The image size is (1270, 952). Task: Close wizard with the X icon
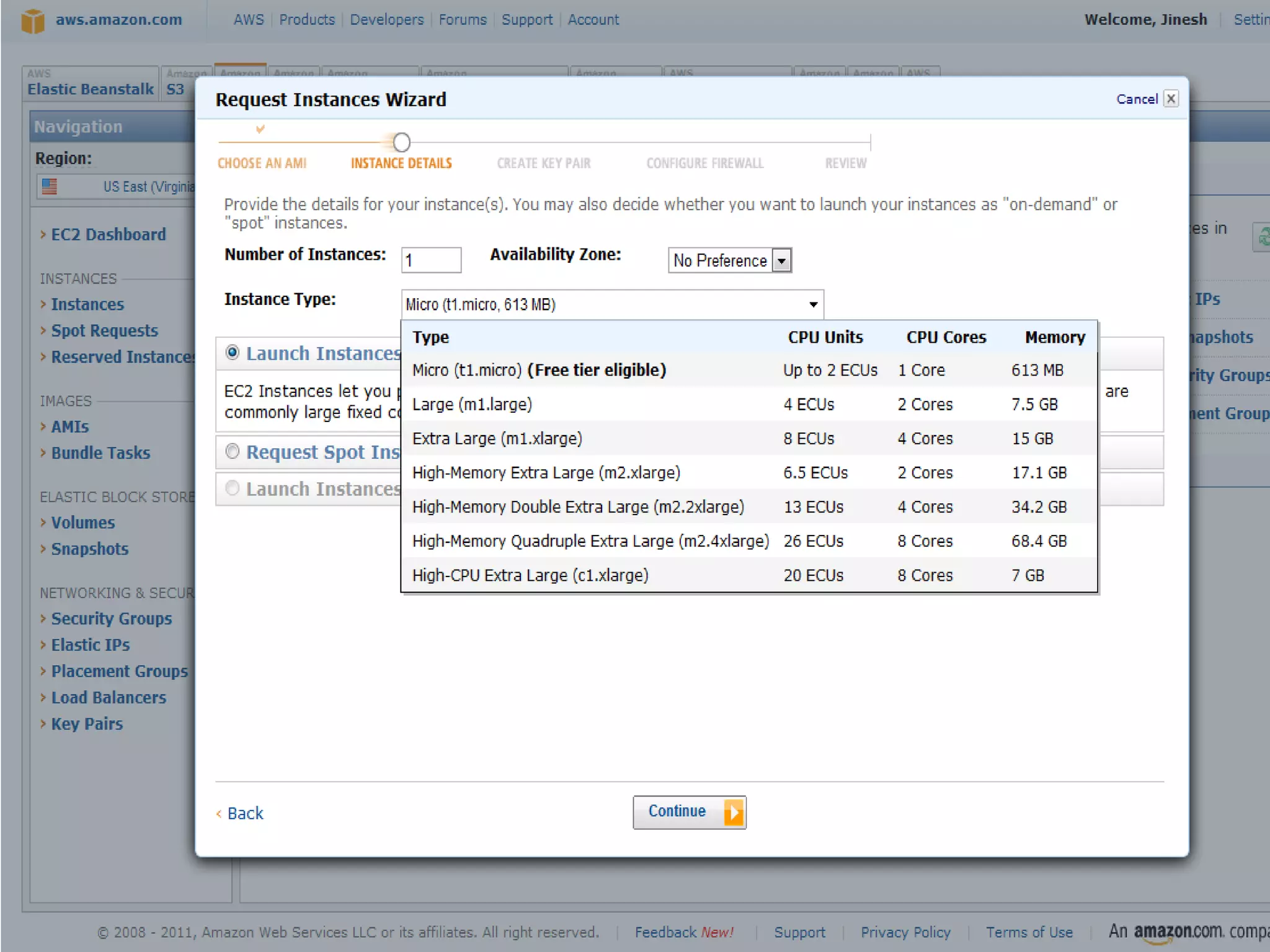1171,99
